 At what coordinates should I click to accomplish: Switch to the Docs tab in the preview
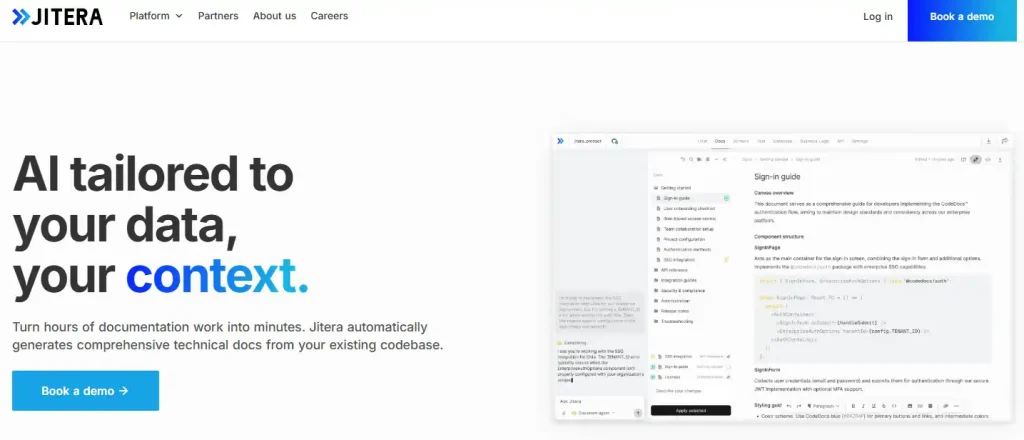tap(720, 141)
